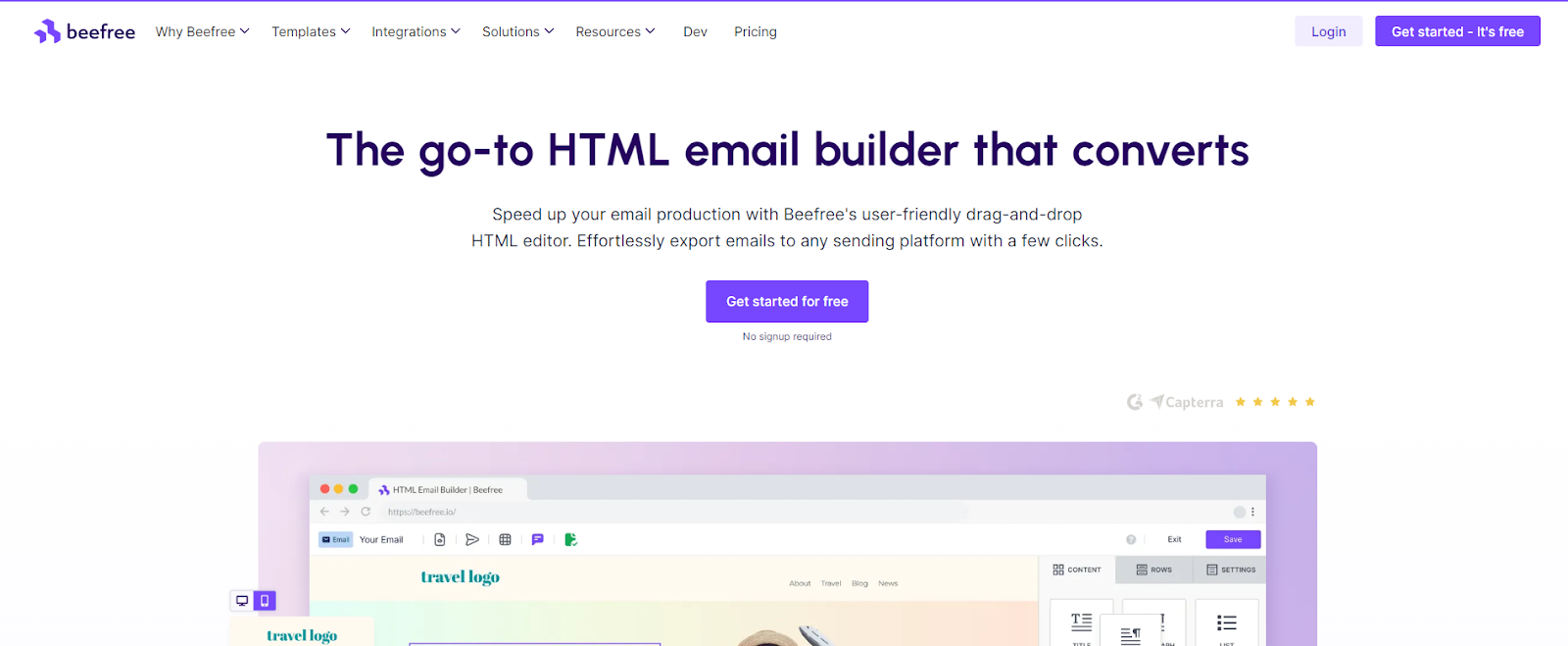Click the G2 review logo
Image resolution: width=1568 pixels, height=646 pixels.
(x=1135, y=402)
